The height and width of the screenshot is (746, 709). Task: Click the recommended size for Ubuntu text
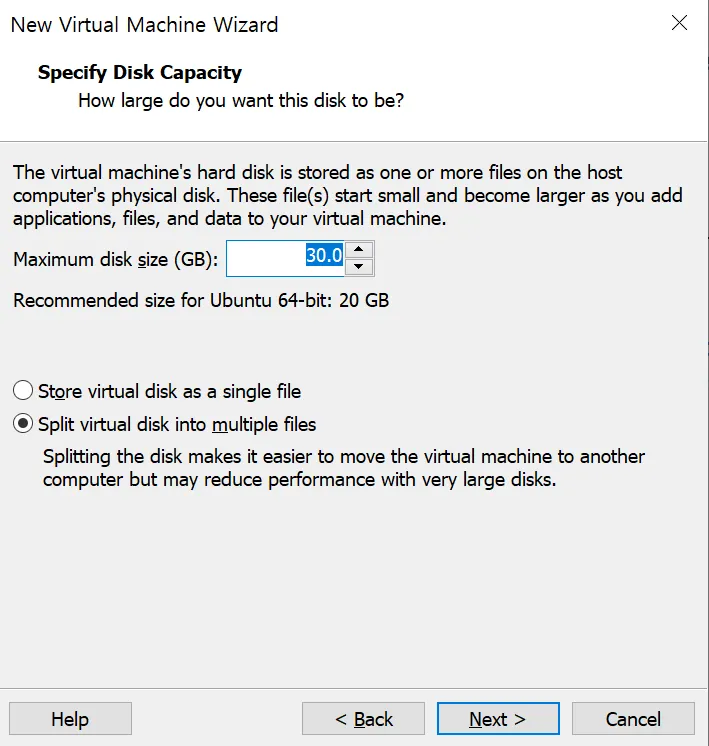pos(201,300)
